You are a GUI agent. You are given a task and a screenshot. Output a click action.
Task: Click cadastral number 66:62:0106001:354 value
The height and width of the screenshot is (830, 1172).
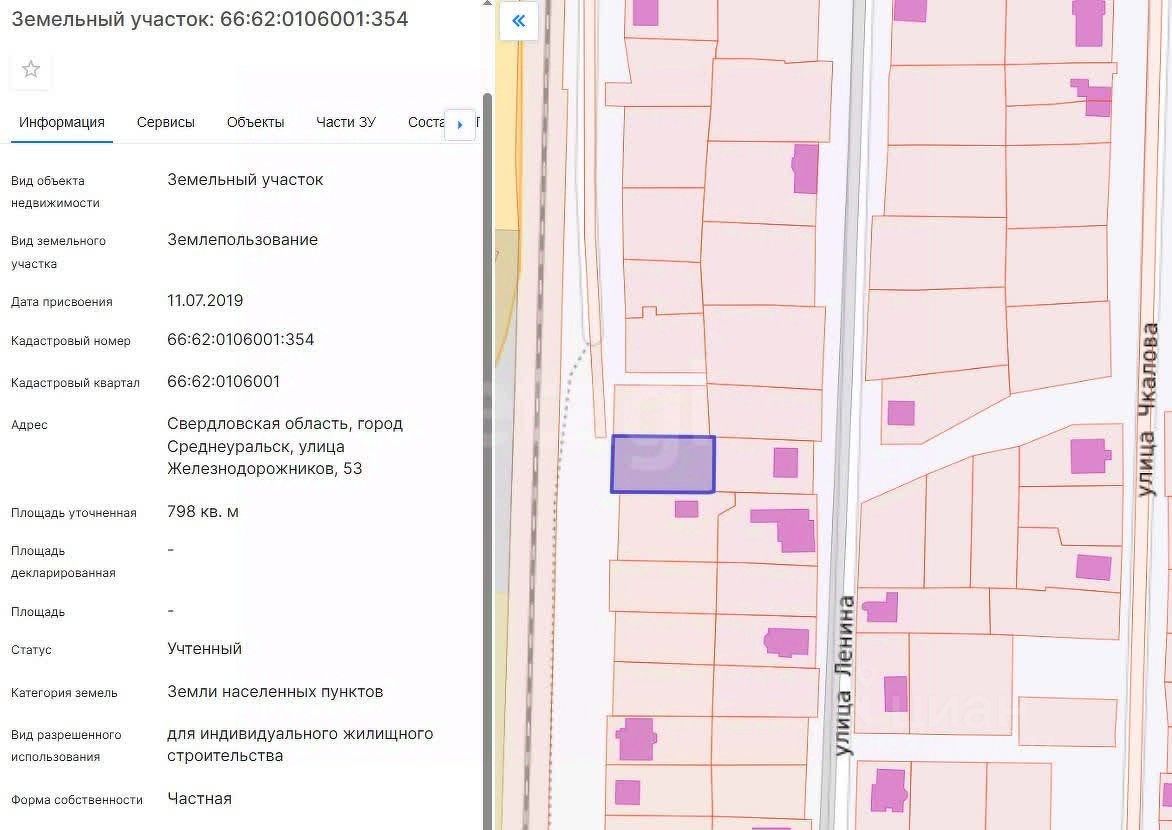[241, 339]
